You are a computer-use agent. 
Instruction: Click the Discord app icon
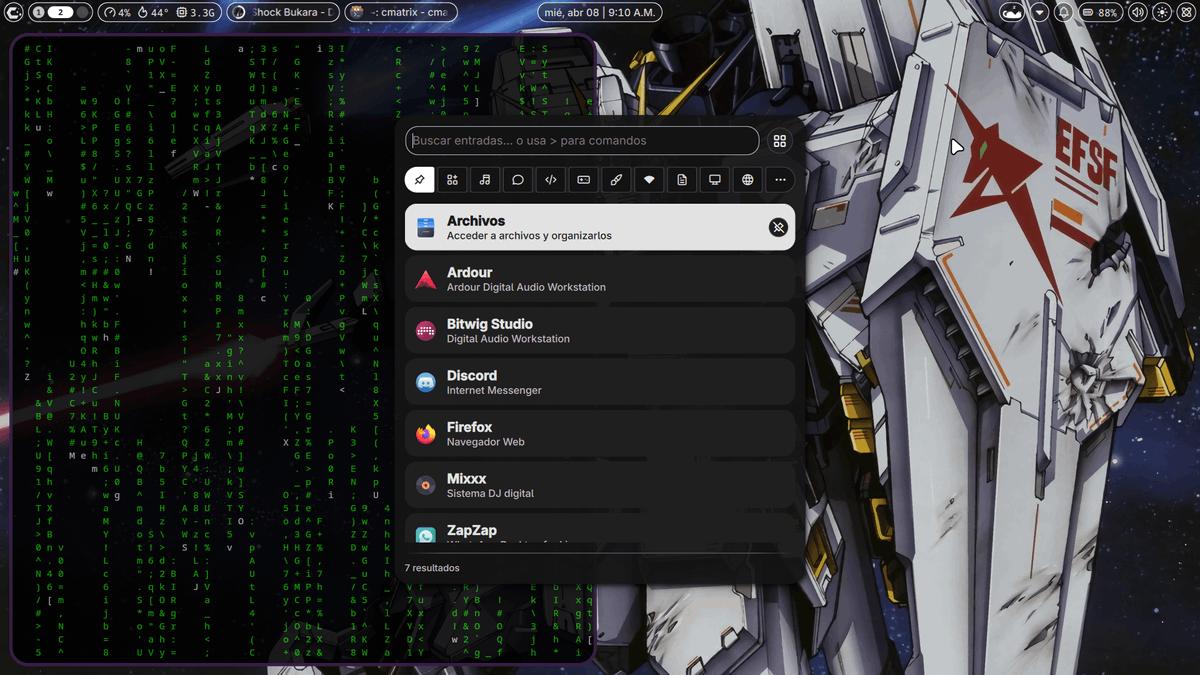point(426,383)
